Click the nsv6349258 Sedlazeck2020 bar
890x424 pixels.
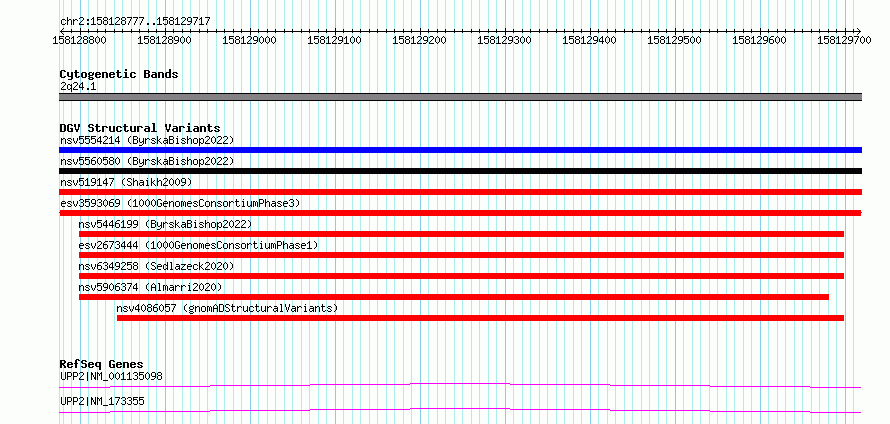(x=461, y=276)
